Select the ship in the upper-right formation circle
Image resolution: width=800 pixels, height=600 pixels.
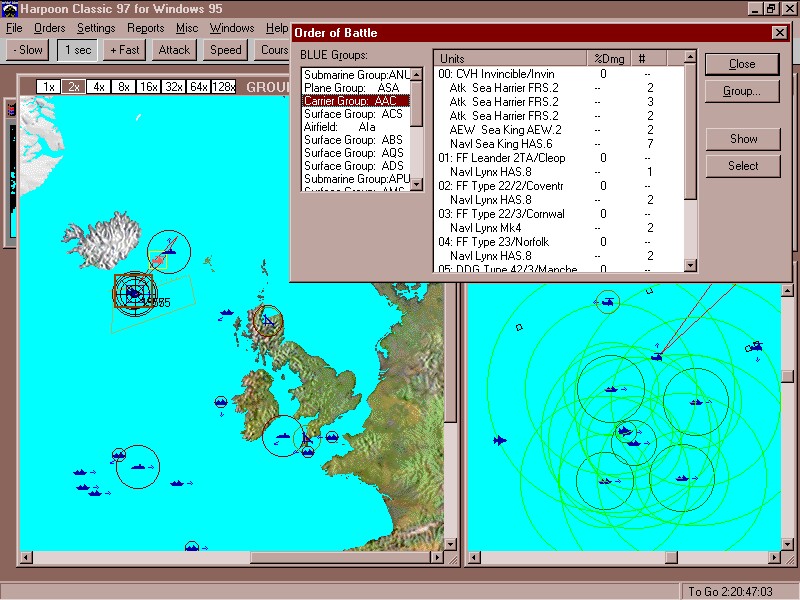tap(696, 402)
